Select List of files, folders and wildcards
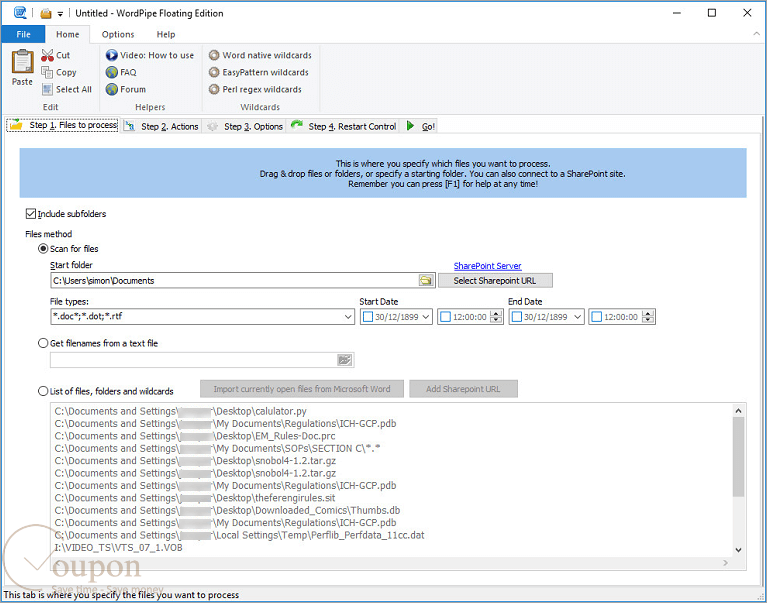The width and height of the screenshot is (767, 603). 43,391
